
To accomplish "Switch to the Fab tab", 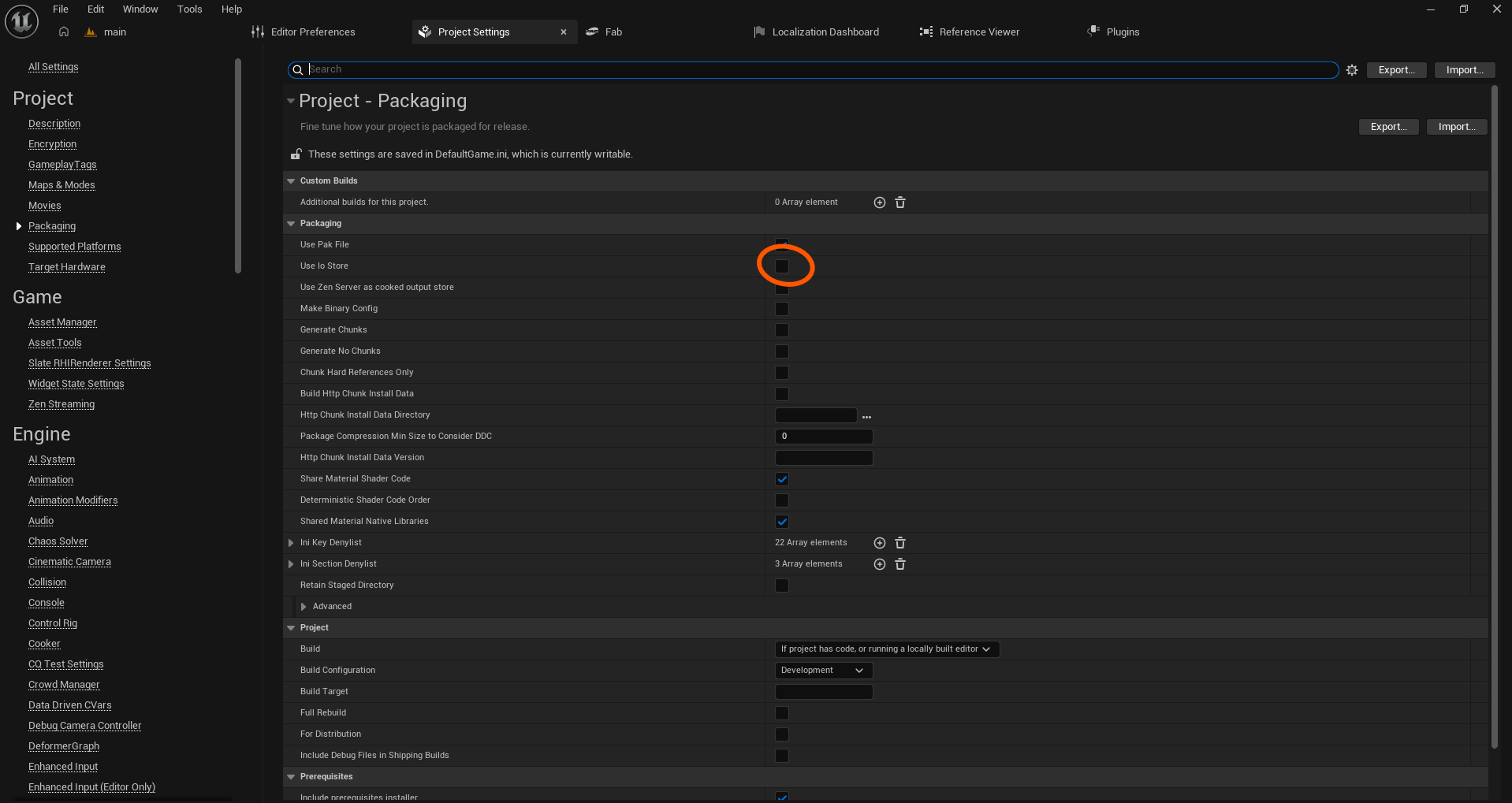I will pyautogui.click(x=605, y=32).
